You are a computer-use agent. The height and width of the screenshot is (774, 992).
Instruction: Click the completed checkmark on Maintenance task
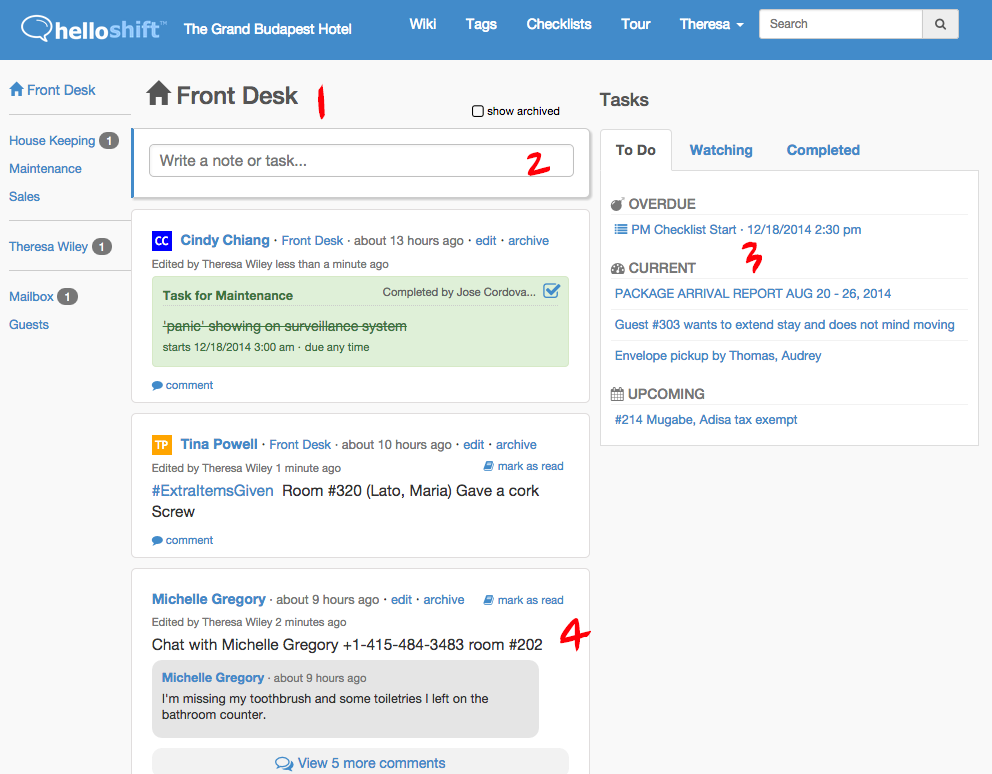552,291
